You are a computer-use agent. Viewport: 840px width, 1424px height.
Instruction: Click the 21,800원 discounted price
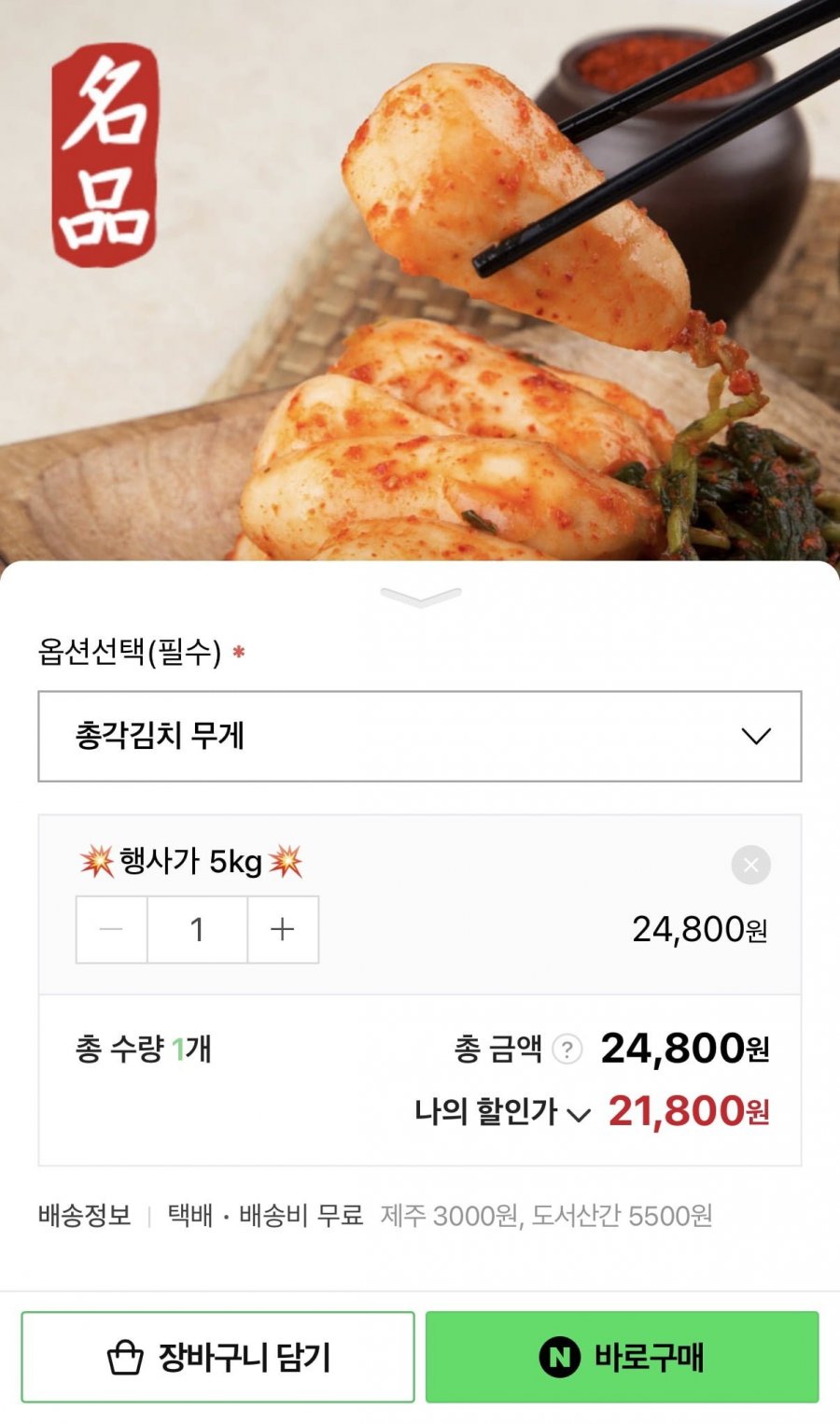(689, 1111)
